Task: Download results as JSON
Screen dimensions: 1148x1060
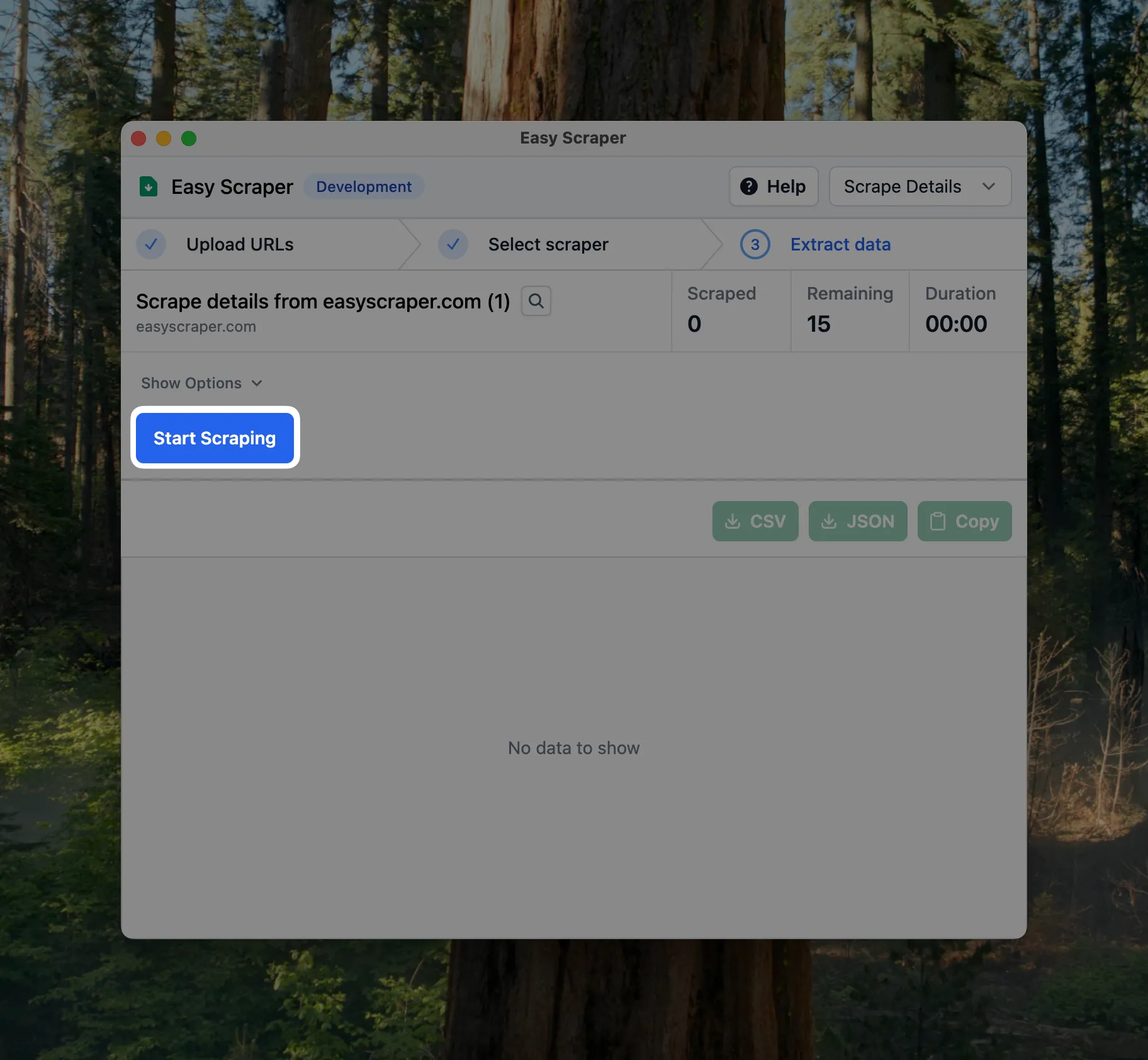Action: coord(858,521)
